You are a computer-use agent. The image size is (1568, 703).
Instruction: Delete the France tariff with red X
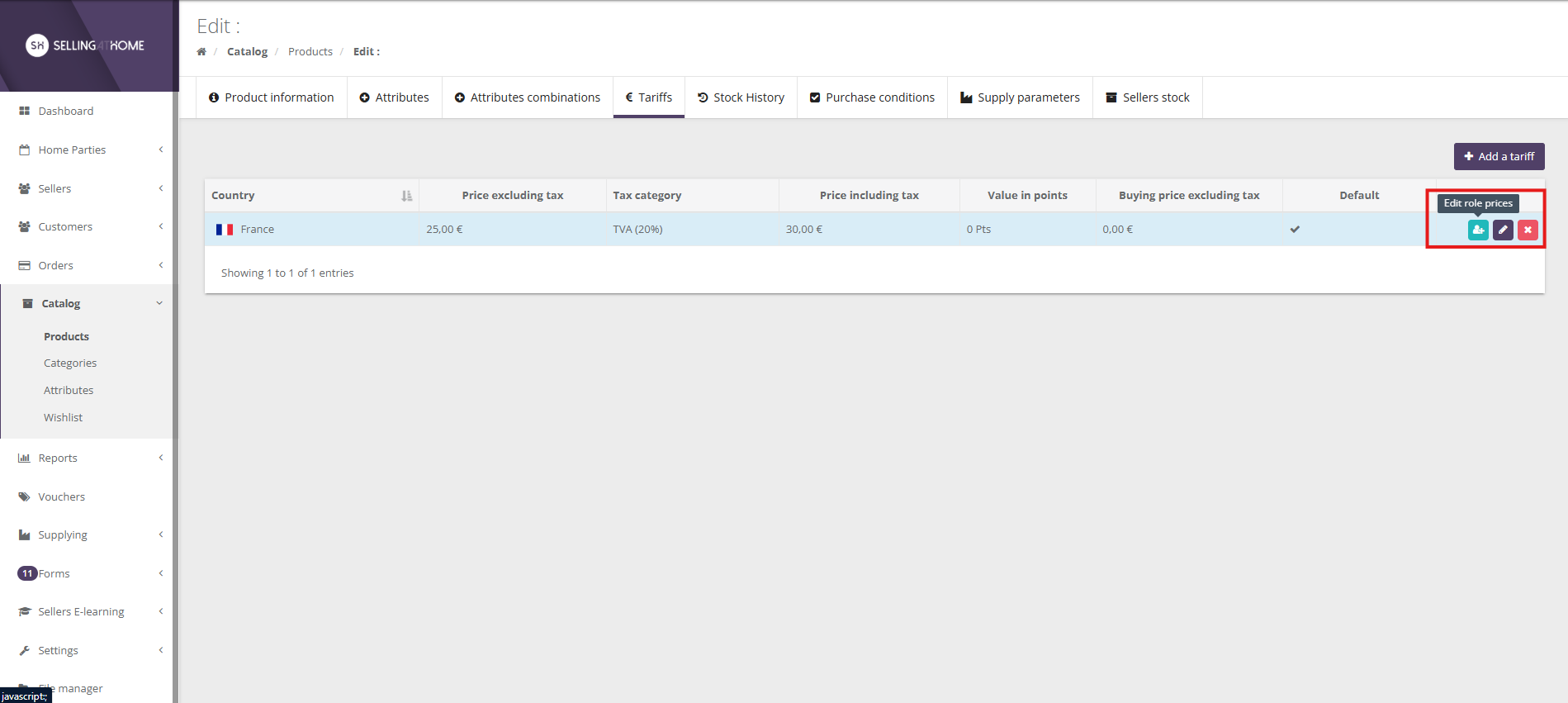click(1528, 230)
